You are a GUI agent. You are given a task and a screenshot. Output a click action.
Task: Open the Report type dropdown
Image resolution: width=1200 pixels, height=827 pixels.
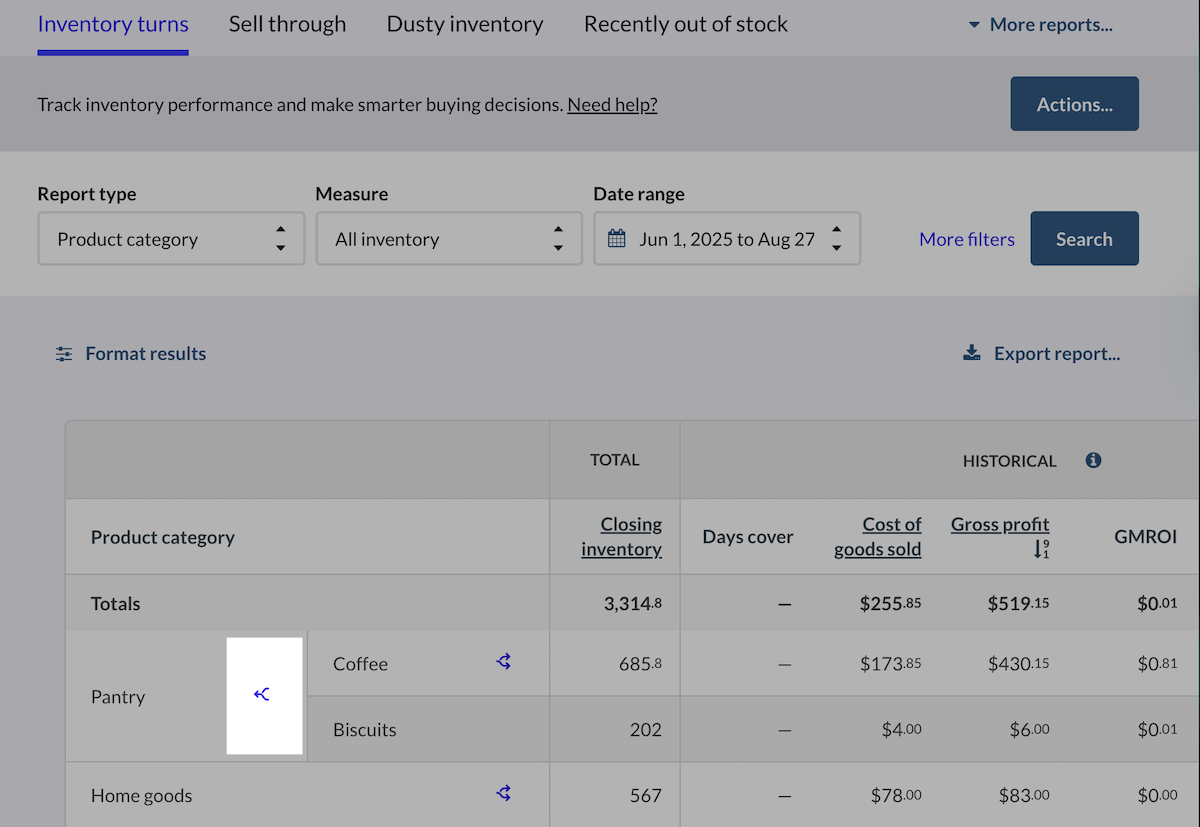pos(168,239)
